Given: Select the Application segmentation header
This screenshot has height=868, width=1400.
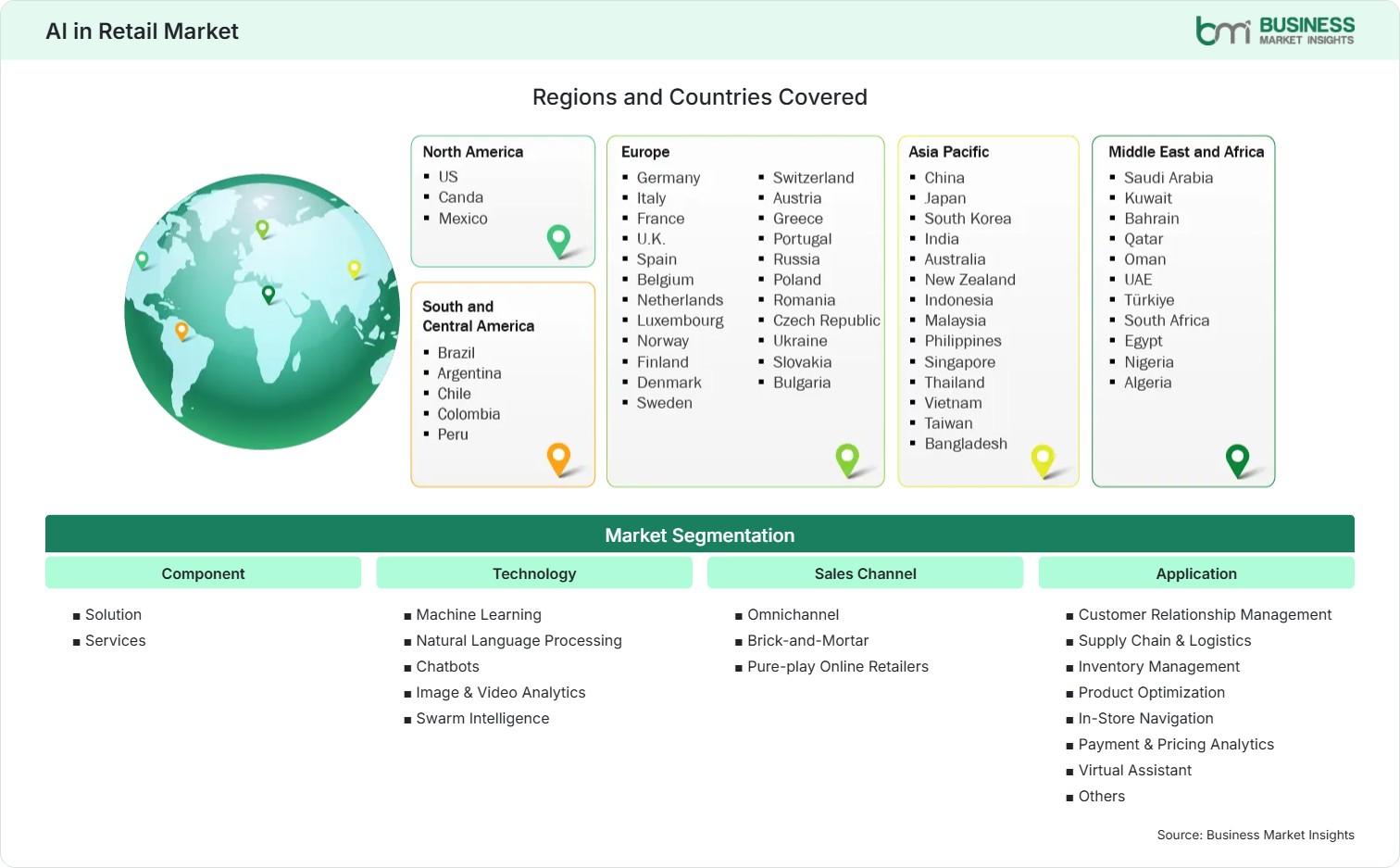Looking at the screenshot, I should (x=1196, y=573).
